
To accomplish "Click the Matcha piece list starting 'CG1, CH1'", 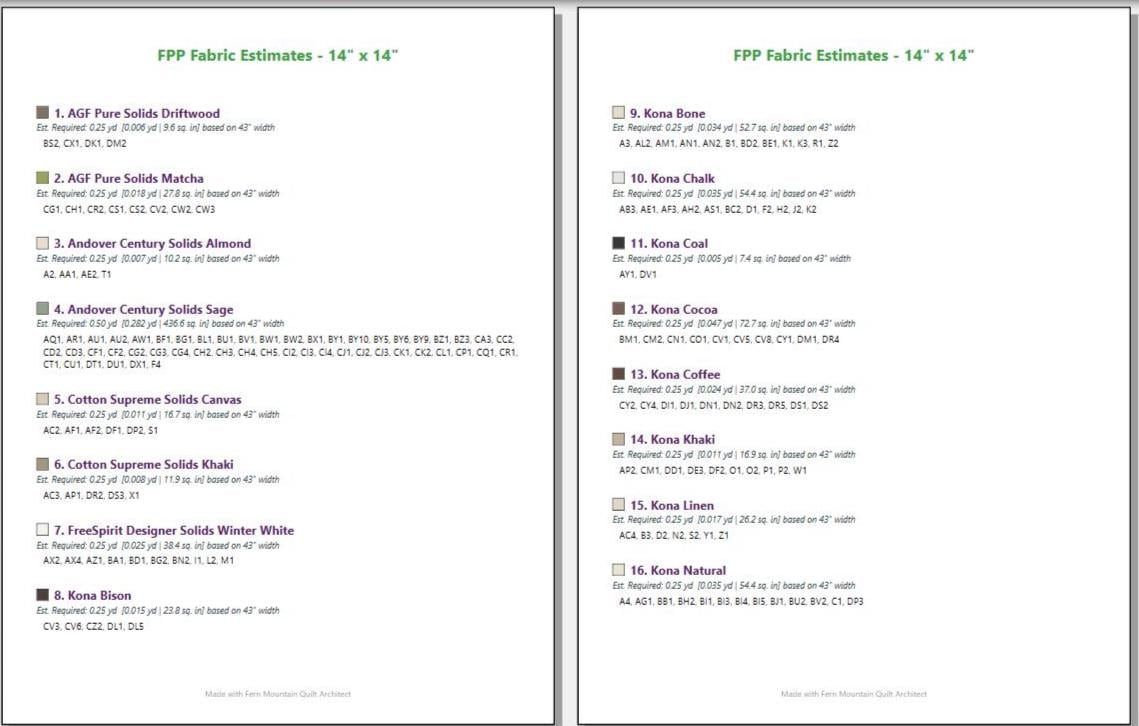I will pos(129,209).
